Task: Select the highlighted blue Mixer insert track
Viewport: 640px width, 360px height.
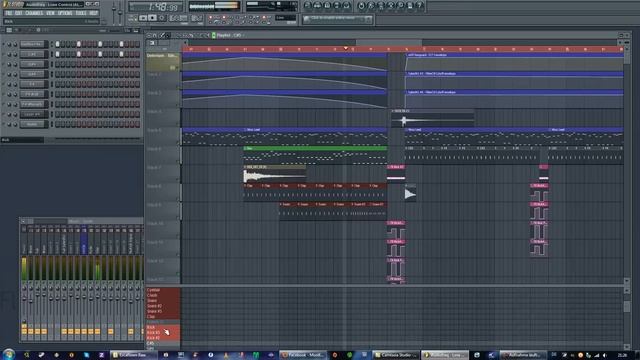Action: pyautogui.click(x=84, y=239)
